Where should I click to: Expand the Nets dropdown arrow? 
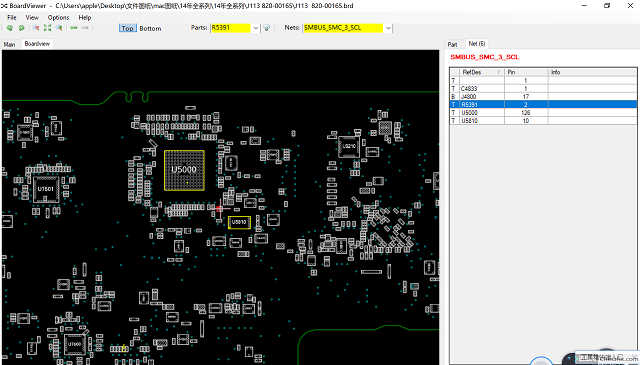388,28
